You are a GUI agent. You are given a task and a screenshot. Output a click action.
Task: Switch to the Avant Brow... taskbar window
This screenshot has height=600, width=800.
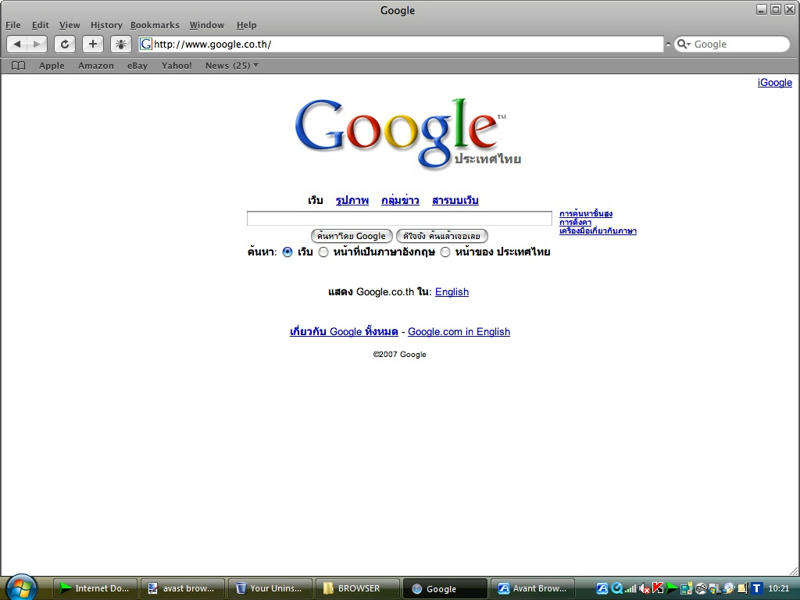[x=532, y=589]
